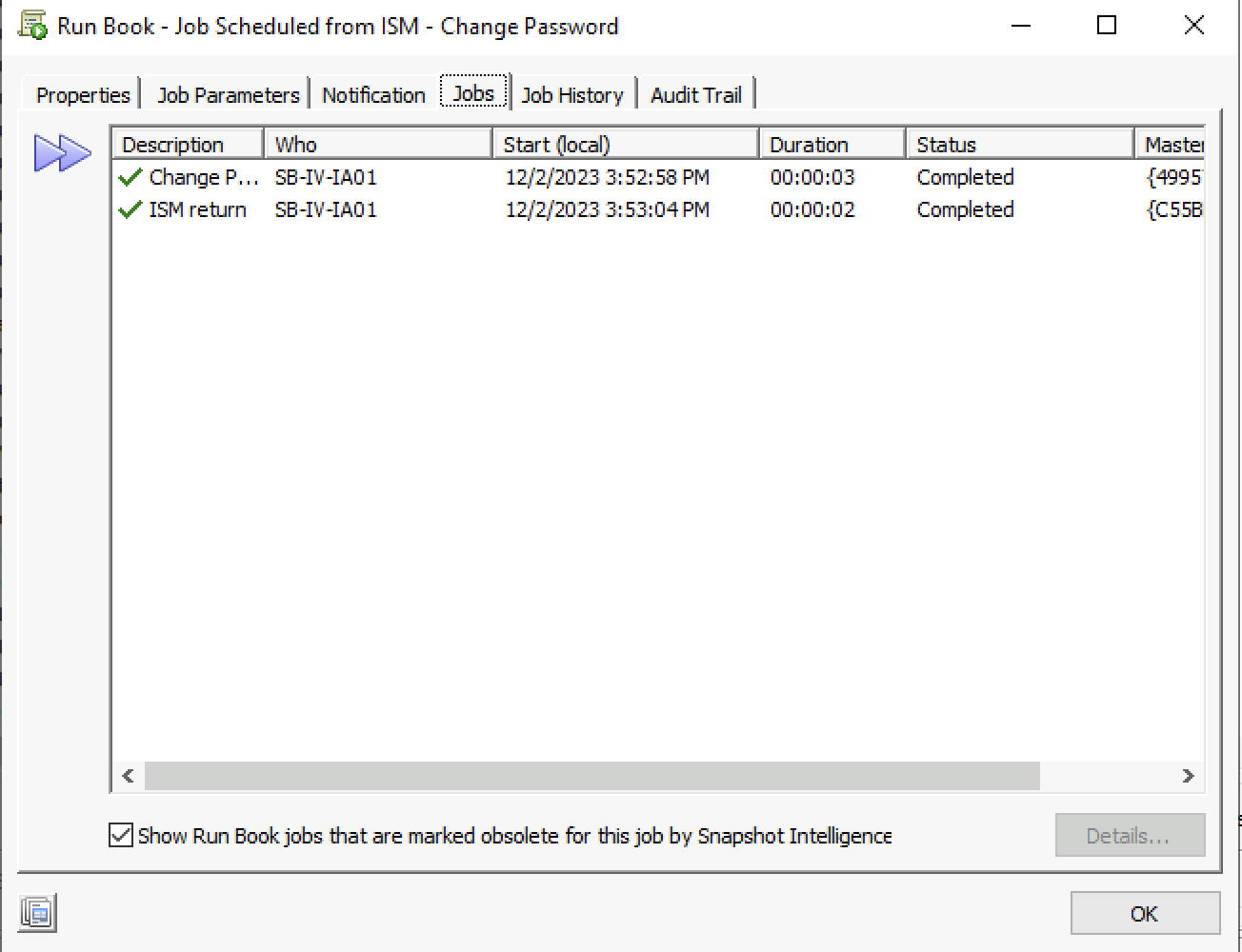The height and width of the screenshot is (952, 1242).
Task: Sort by the Duration column header
Action: [832, 145]
